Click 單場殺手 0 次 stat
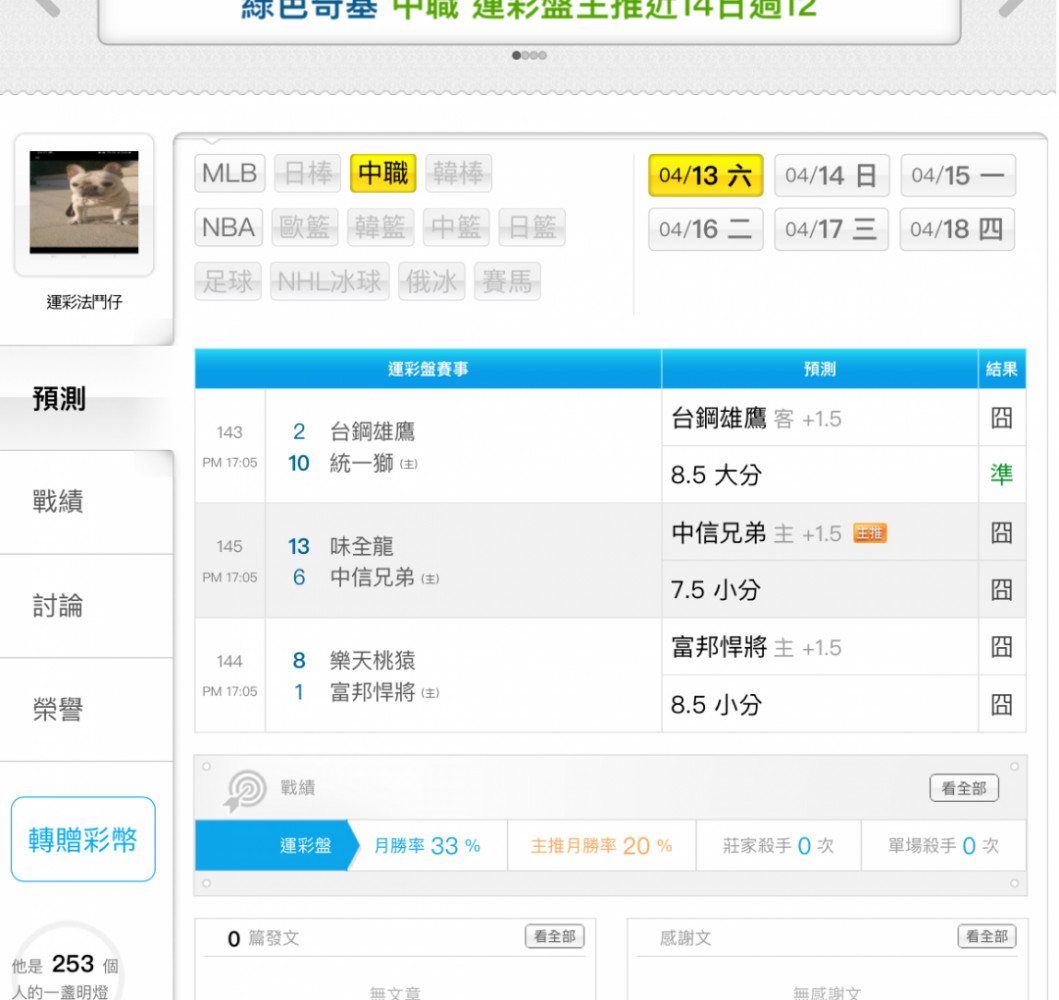Viewport: 1059px width, 1000px height. pos(943,845)
